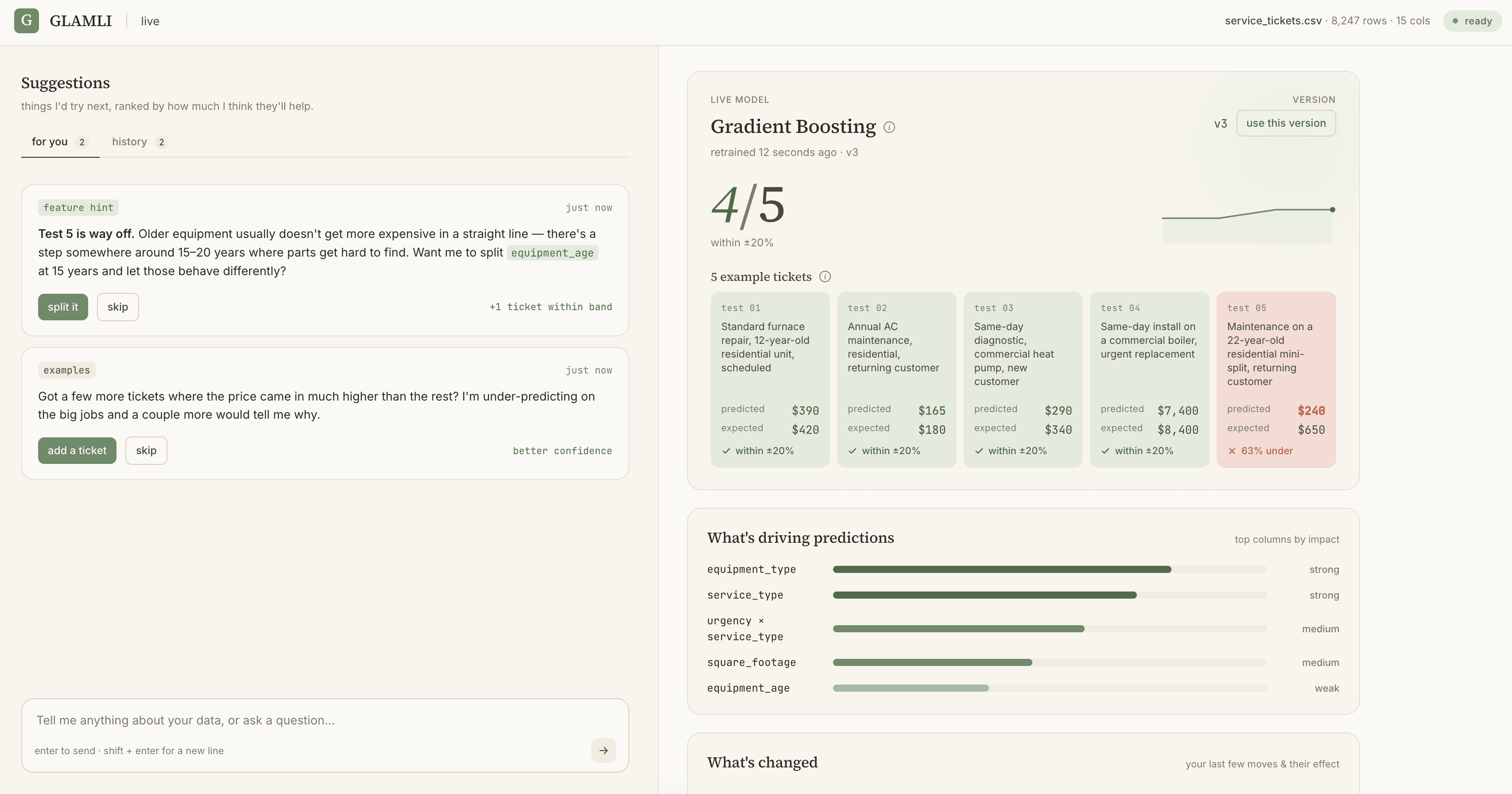Click the service_type impact bar

[1050, 595]
